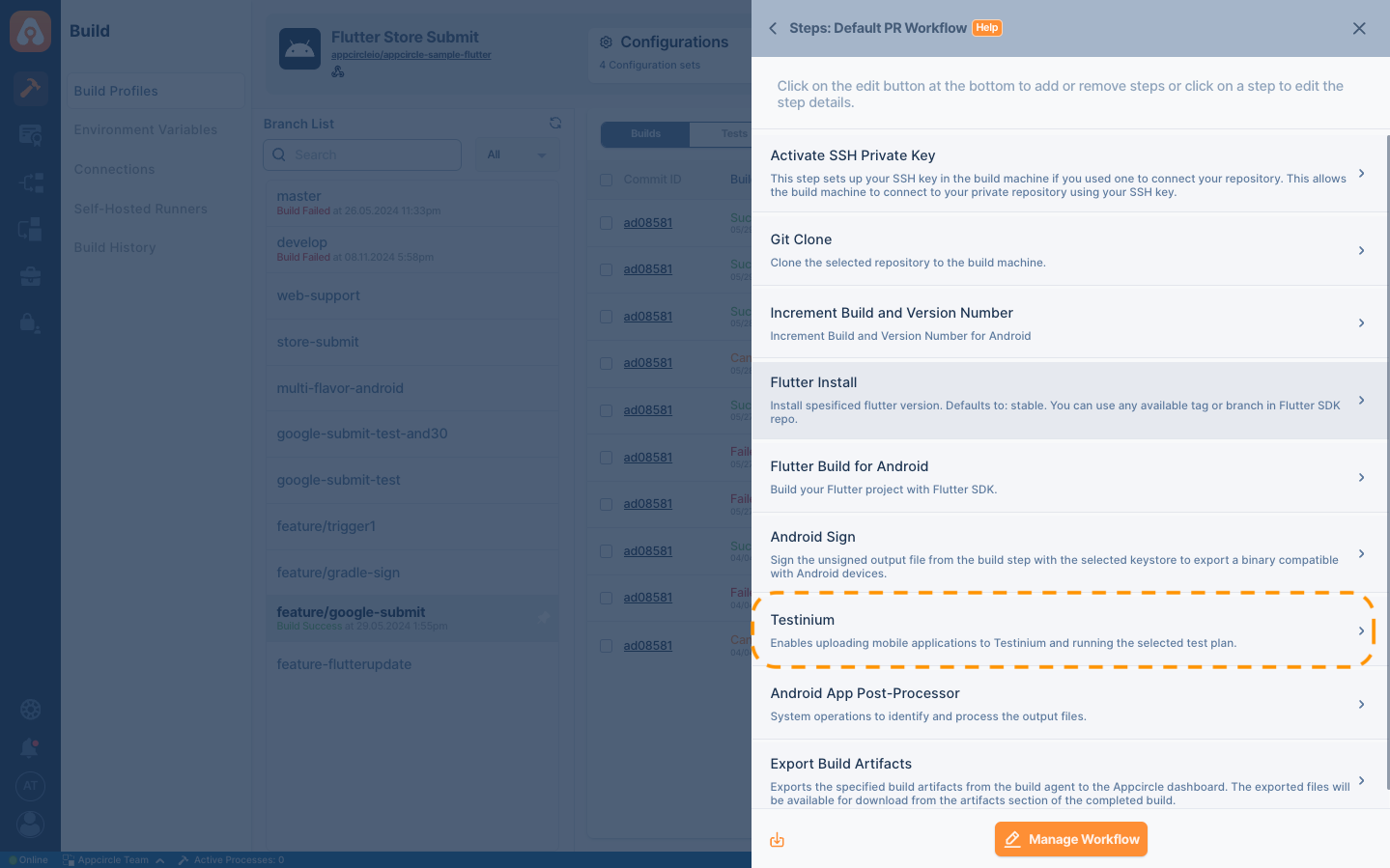Click the download workflow icon at bottom
Viewport: 1390px width, 868px height.
777,840
